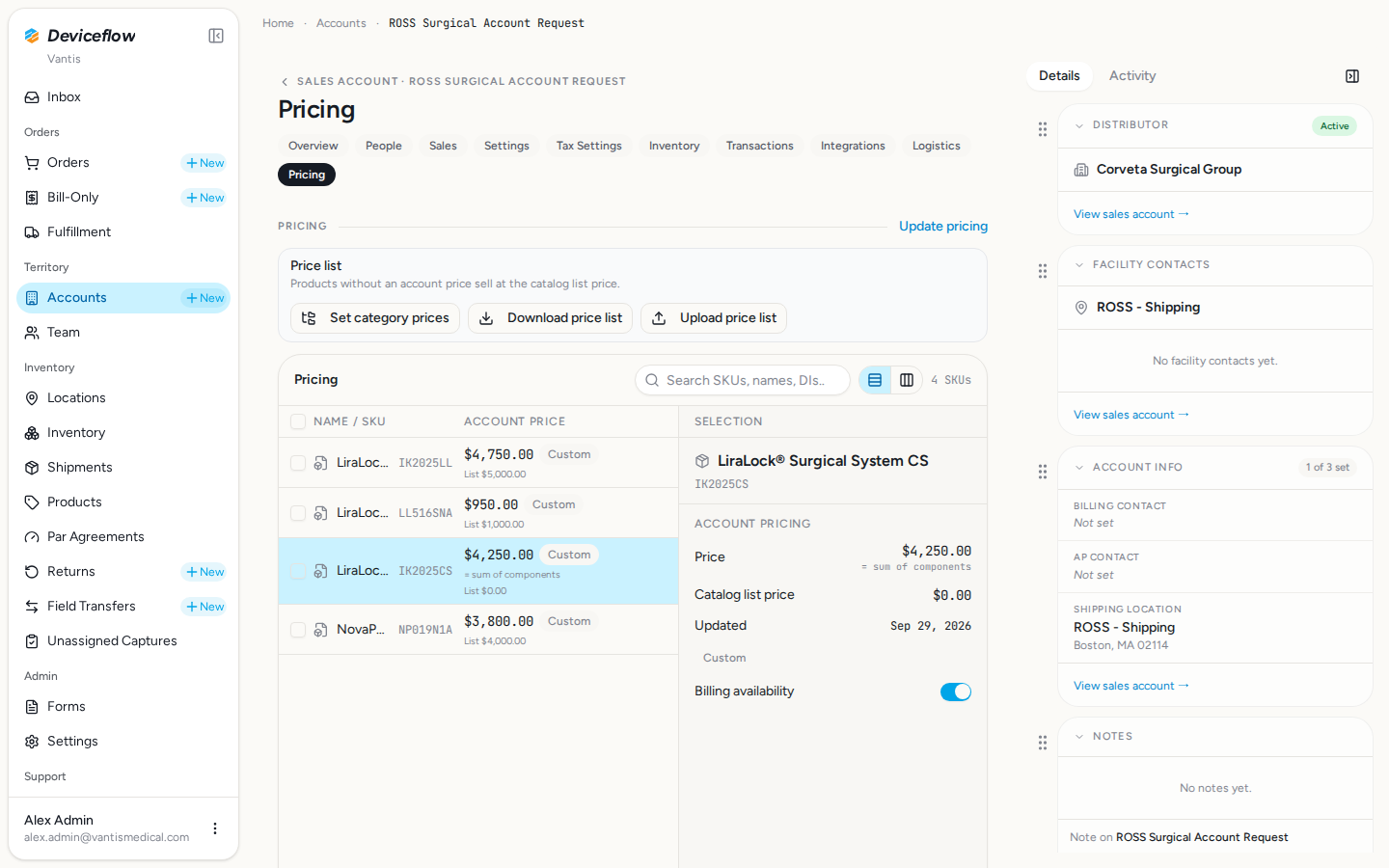Grab the drag handle beside Distributor card
This screenshot has height=868, width=1389.
(x=1043, y=129)
